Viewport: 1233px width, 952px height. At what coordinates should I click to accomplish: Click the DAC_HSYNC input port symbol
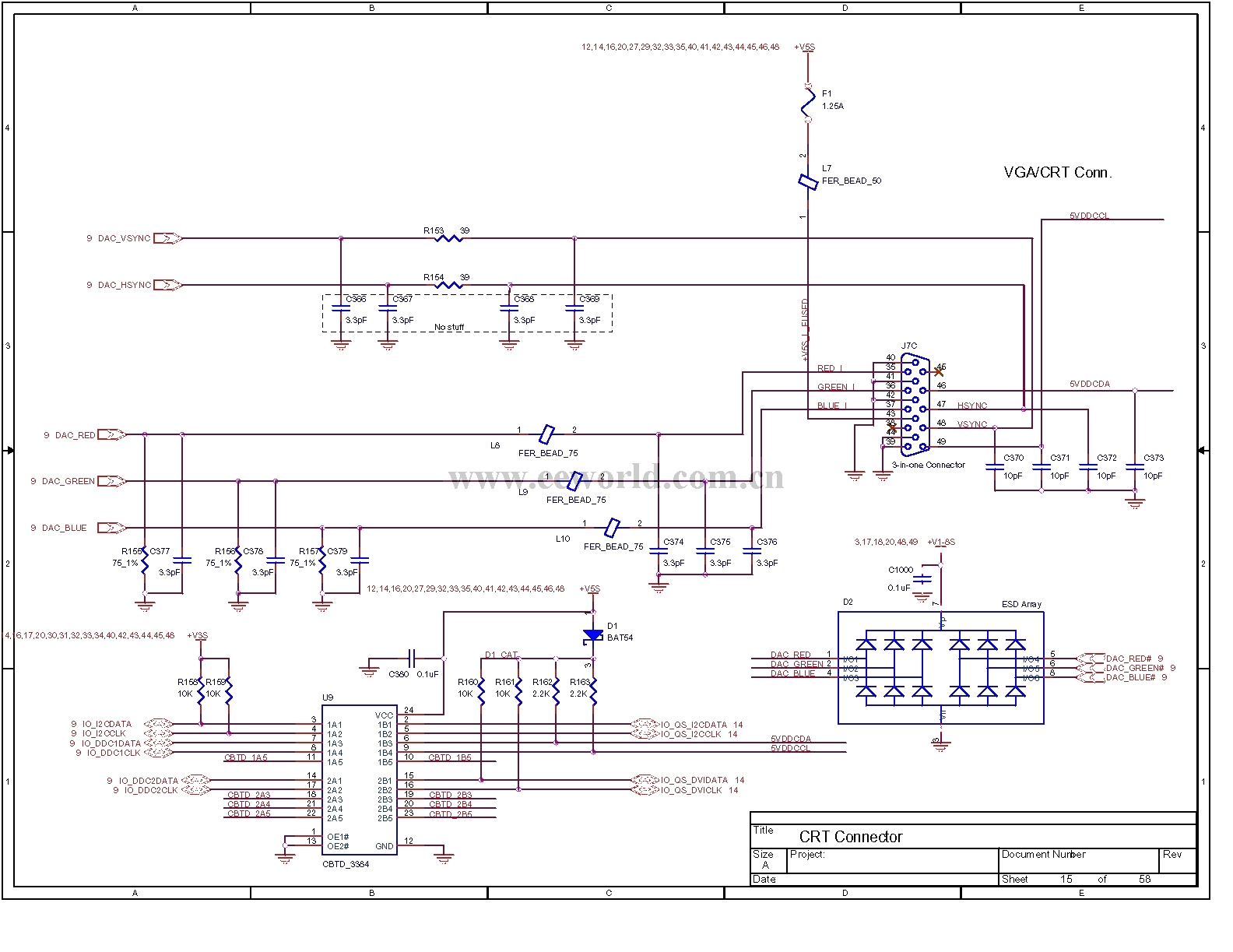[x=167, y=285]
